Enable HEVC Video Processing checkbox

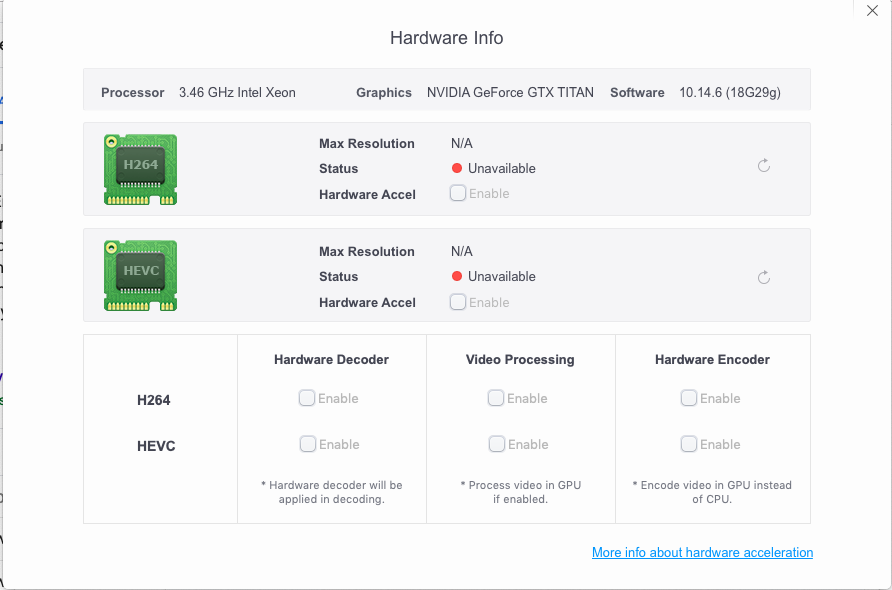[x=497, y=444]
